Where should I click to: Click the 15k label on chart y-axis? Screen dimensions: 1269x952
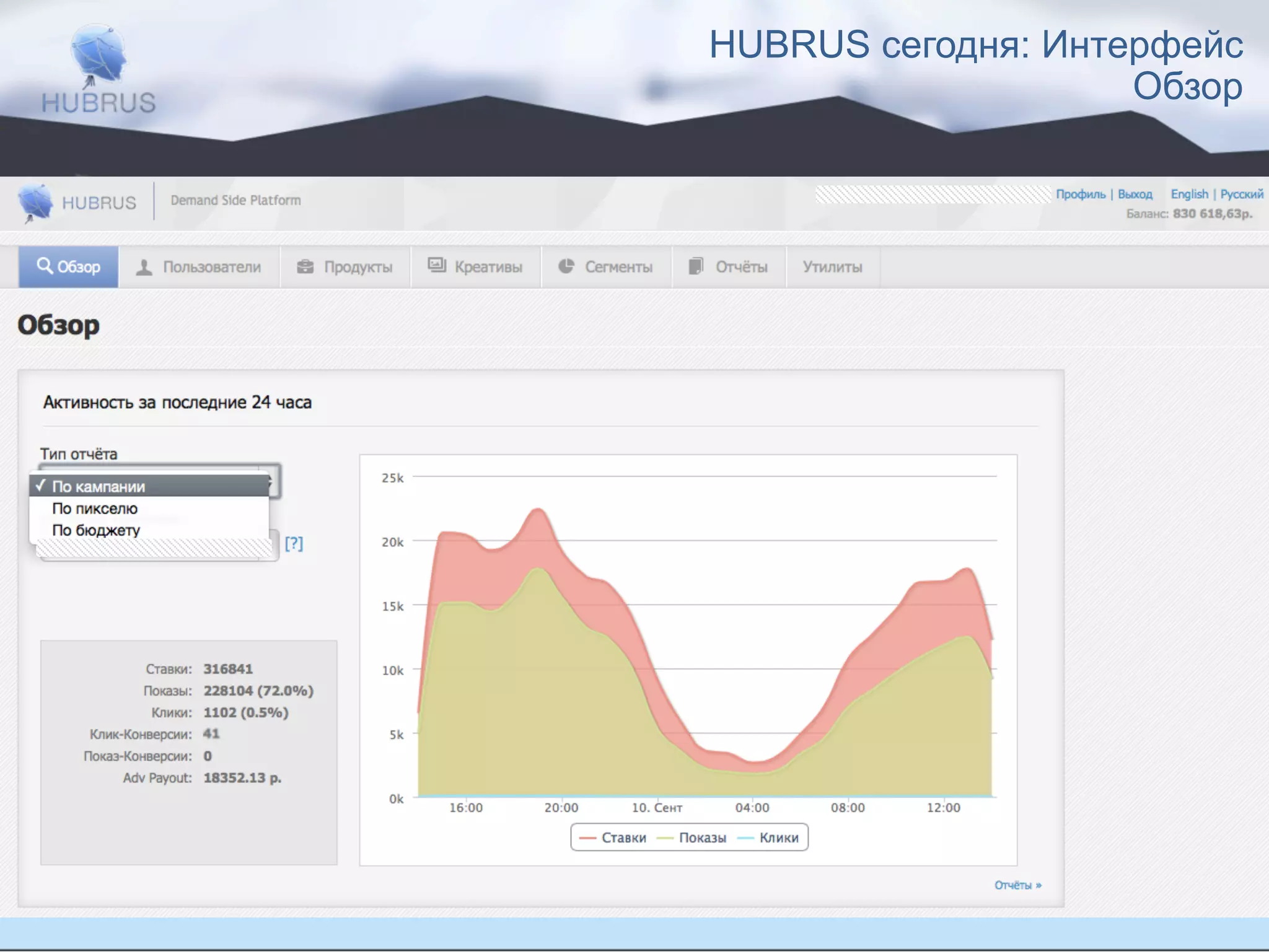coord(393,606)
